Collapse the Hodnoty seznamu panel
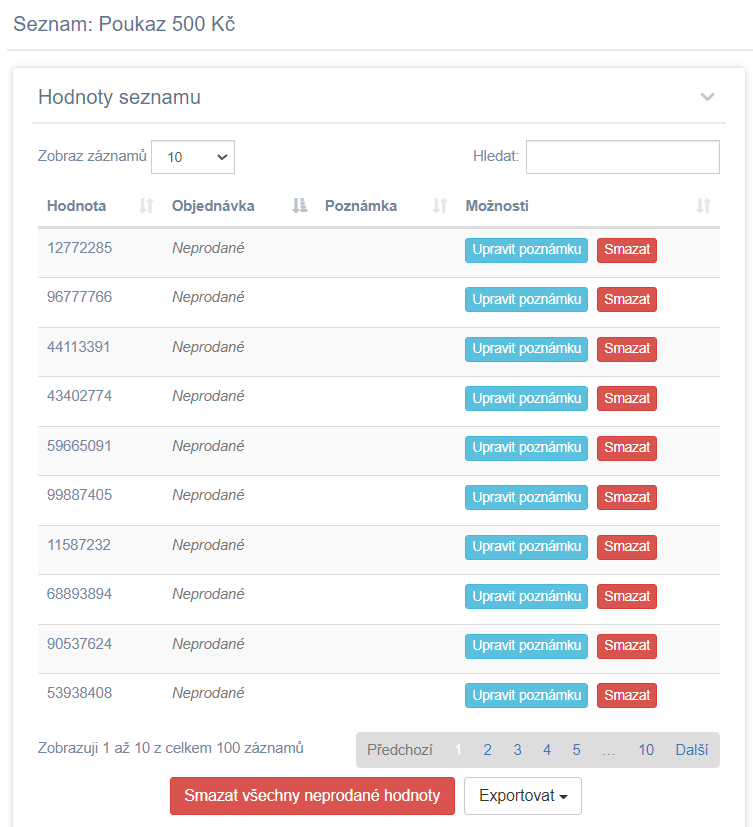 click(x=707, y=97)
